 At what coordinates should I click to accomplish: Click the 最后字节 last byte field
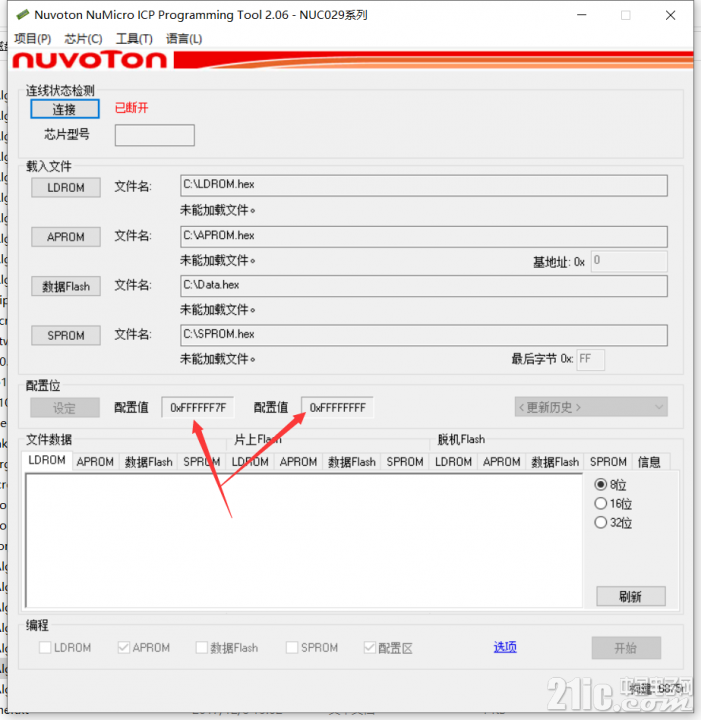tap(590, 359)
